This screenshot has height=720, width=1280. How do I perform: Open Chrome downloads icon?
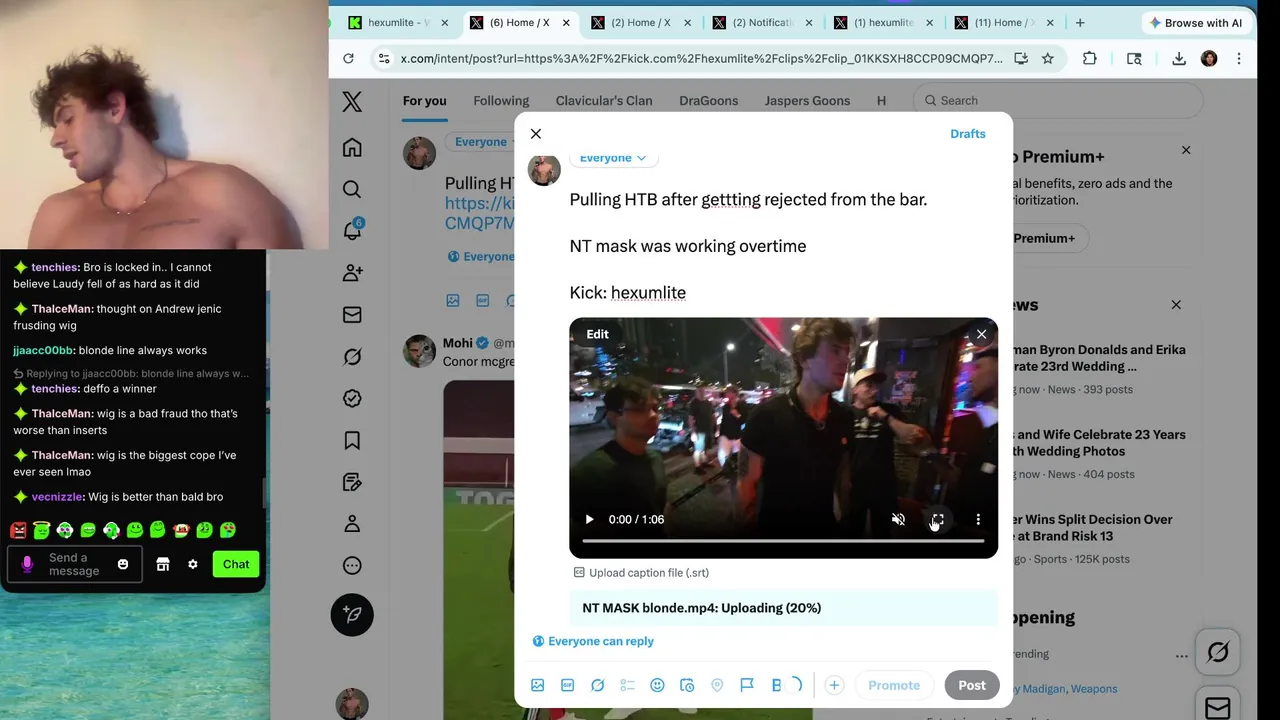[1179, 58]
